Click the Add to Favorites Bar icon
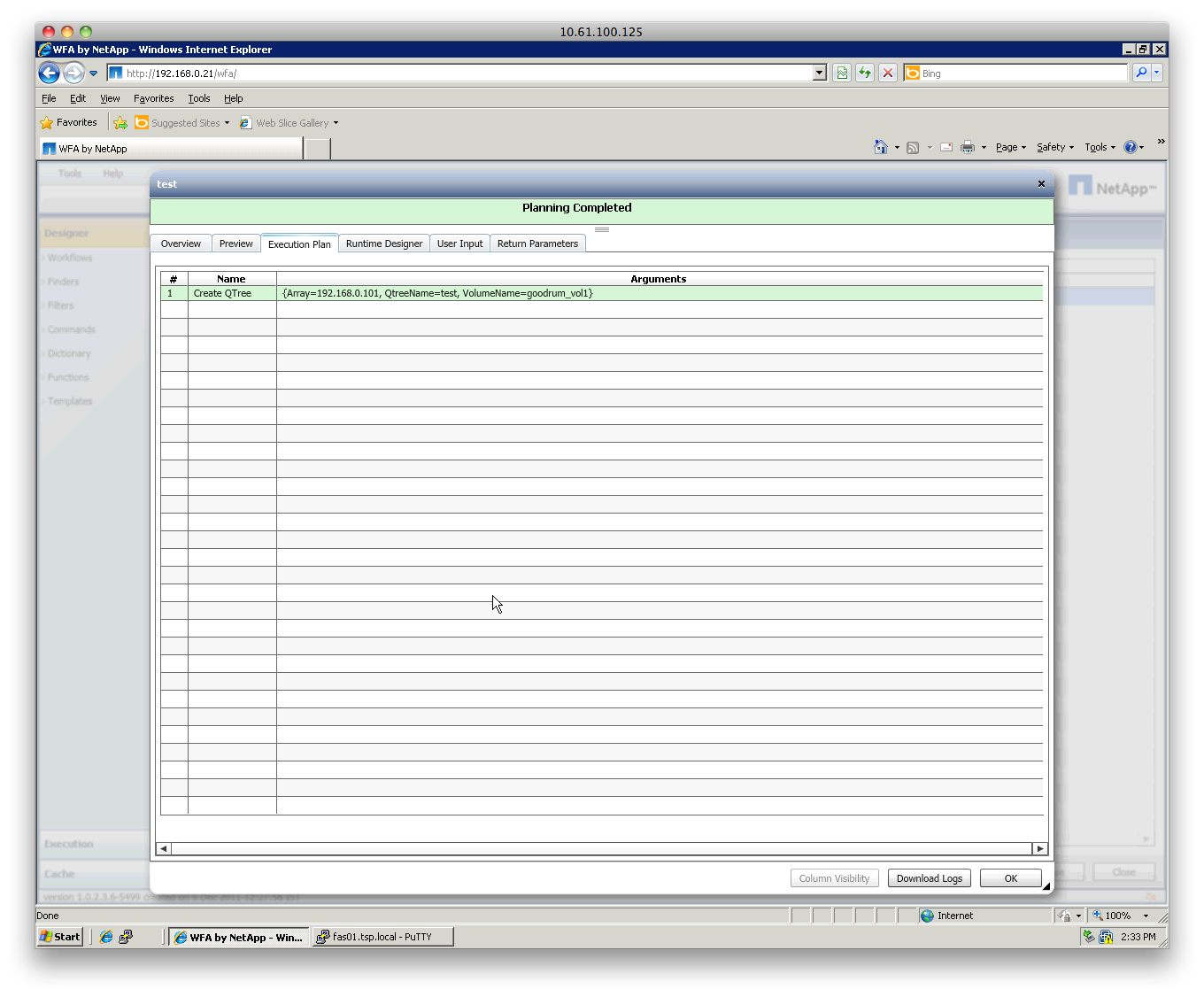1204x997 pixels. pos(120,123)
